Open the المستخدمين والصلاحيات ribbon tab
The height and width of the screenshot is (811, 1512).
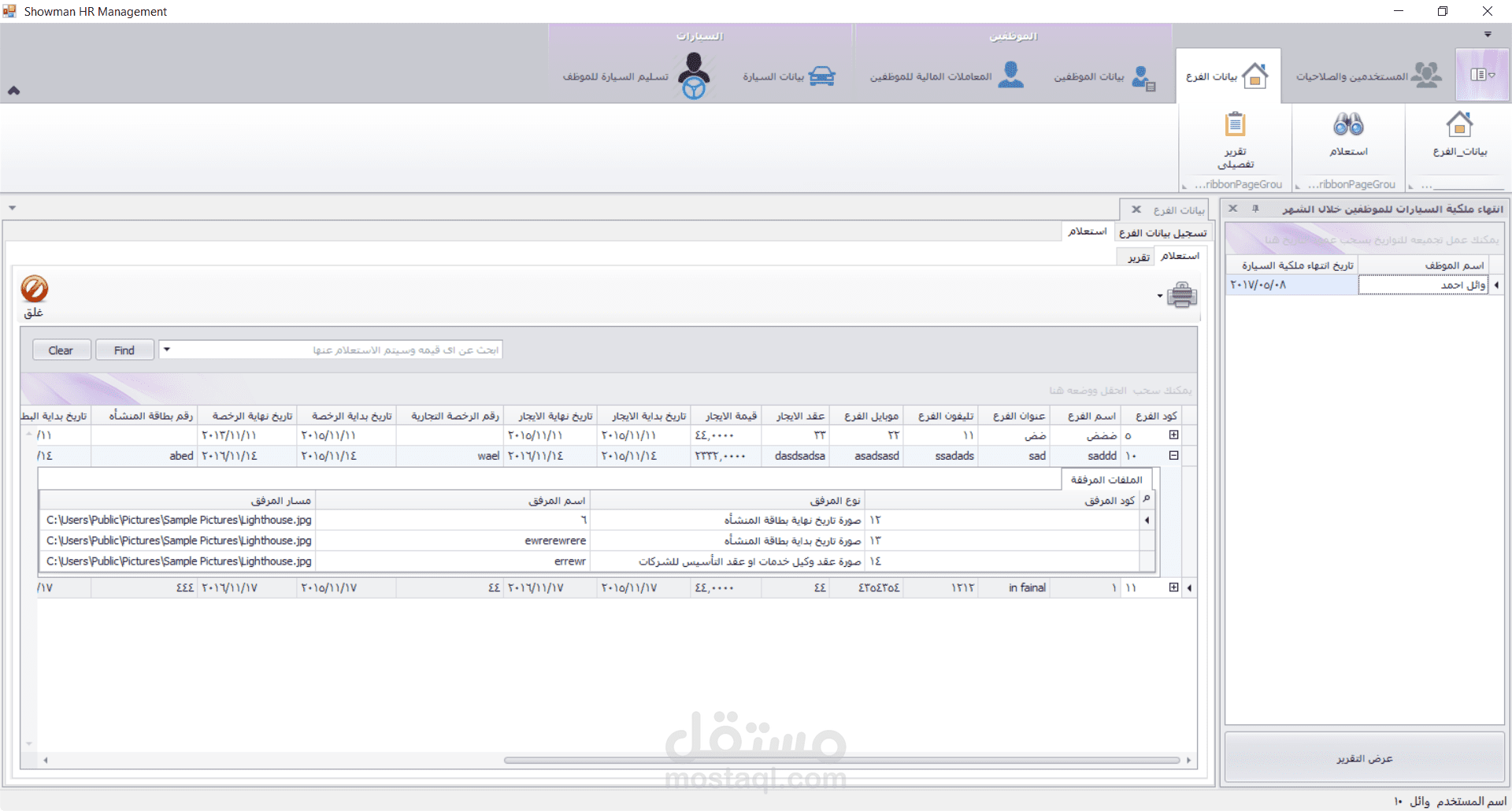pyautogui.click(x=1369, y=76)
